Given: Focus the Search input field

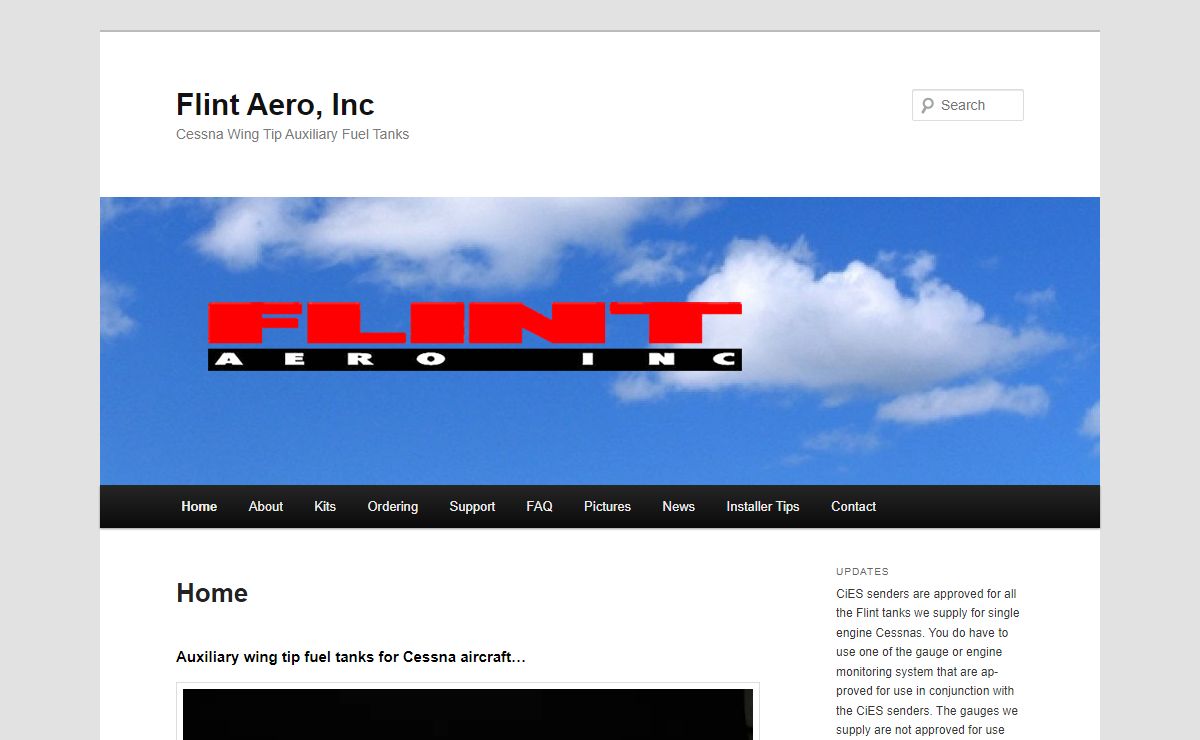Looking at the screenshot, I should click(x=968, y=105).
